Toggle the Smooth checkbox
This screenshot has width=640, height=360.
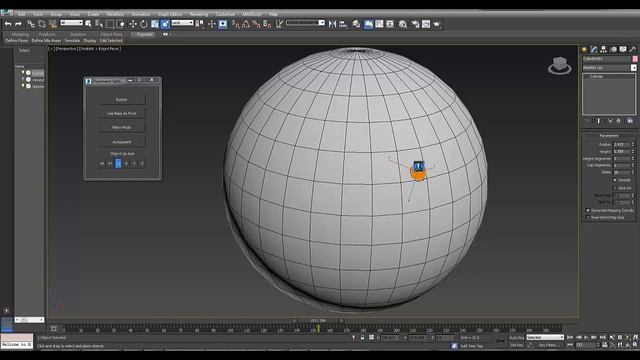click(615, 180)
